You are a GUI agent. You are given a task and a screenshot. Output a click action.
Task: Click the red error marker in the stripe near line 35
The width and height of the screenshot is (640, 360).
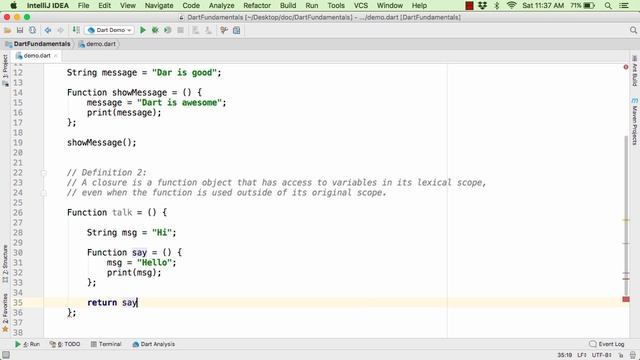(626, 299)
